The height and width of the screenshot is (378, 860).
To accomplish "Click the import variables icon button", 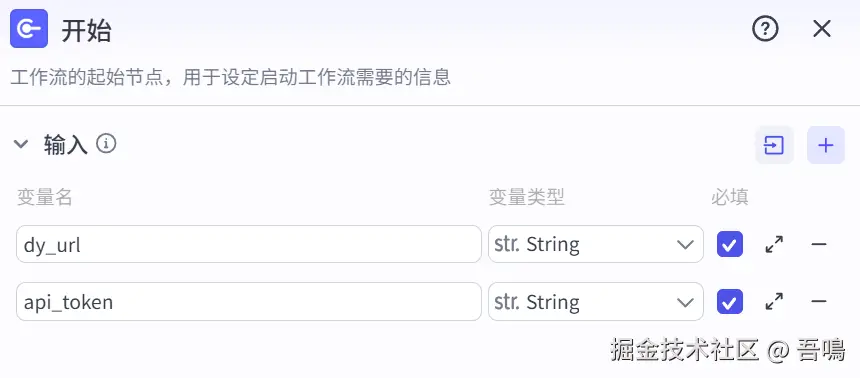I will (x=774, y=145).
